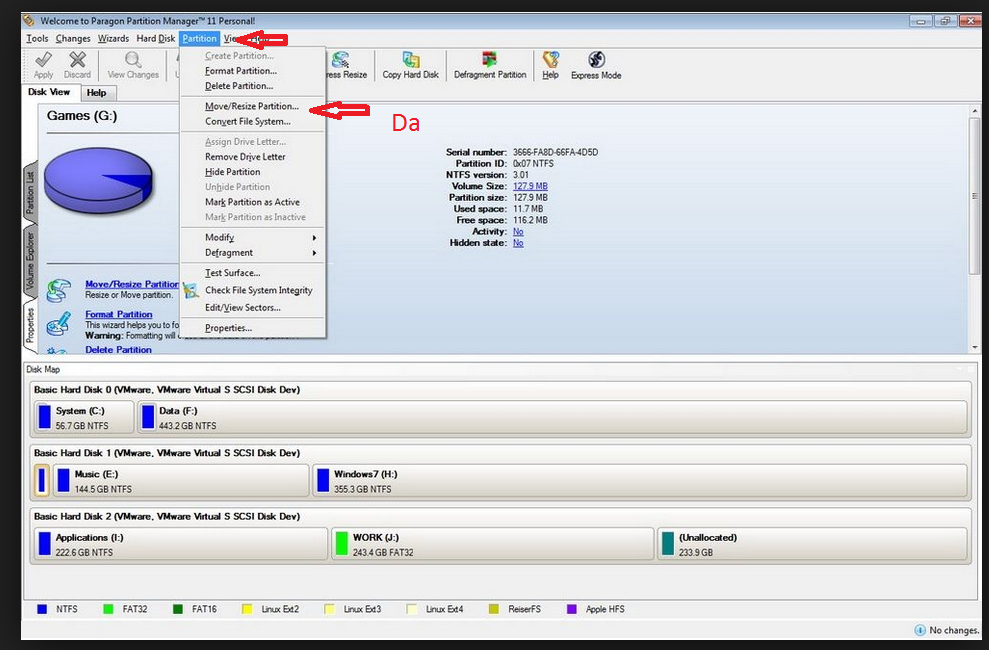This screenshot has height=650, width=989.
Task: Select Applications (I:) partition block
Action: pos(181,544)
